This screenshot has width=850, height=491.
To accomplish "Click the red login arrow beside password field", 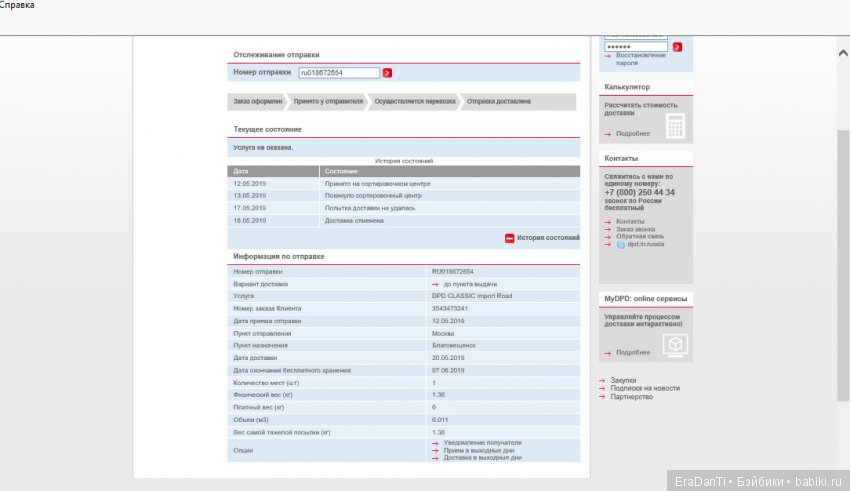I will [677, 47].
